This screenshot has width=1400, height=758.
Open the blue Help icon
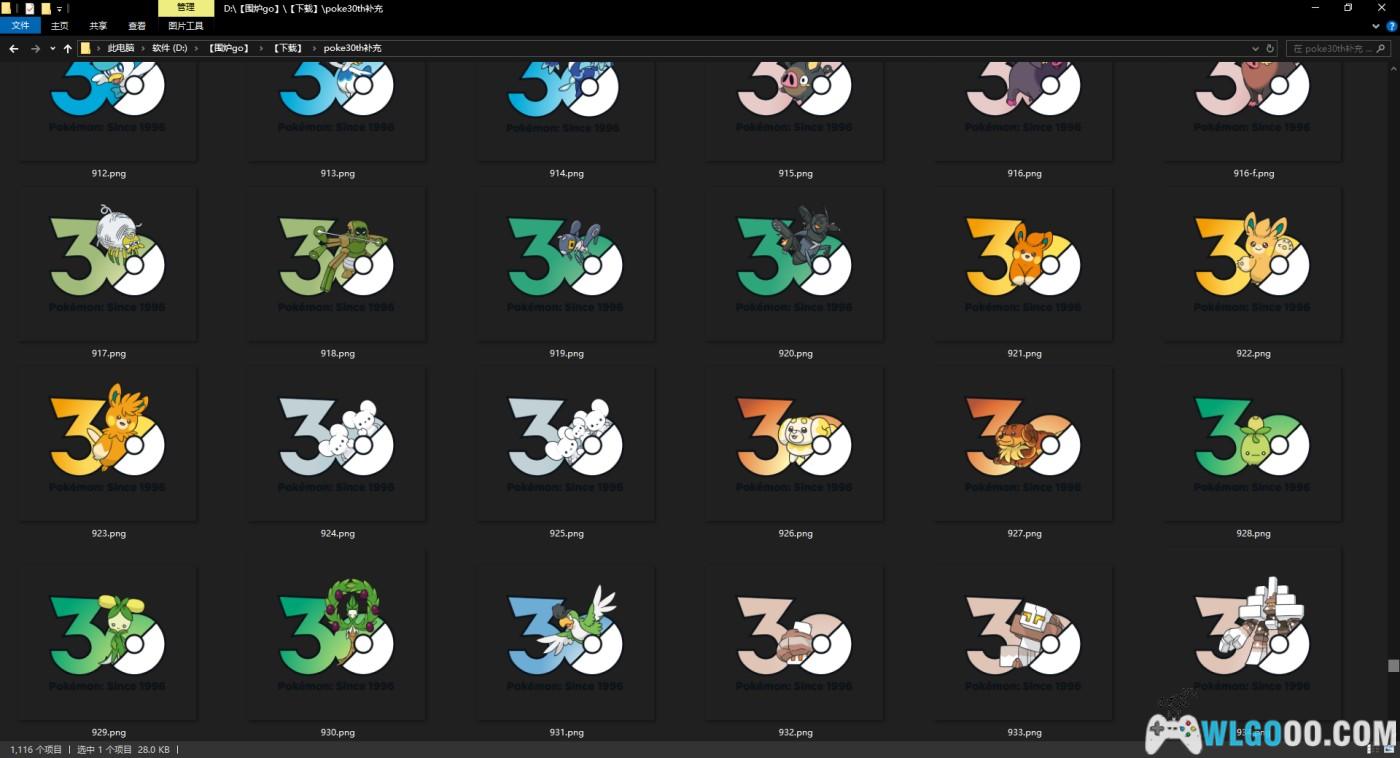[x=1391, y=26]
